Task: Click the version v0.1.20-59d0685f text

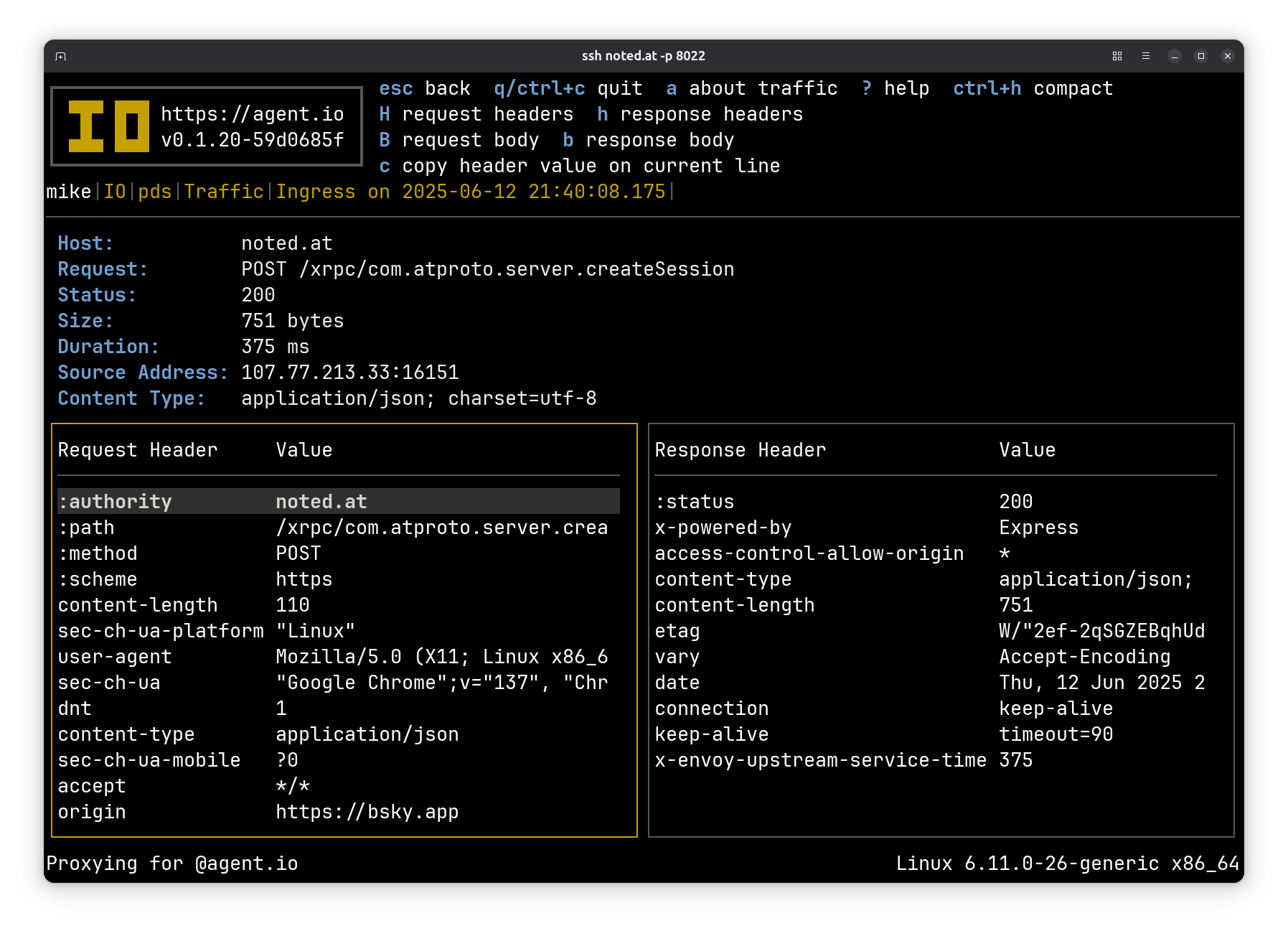Action: pos(253,140)
